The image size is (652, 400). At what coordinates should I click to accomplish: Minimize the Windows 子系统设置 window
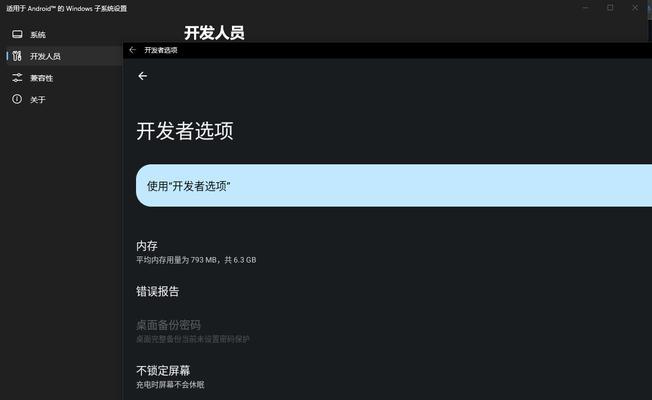click(x=585, y=7)
